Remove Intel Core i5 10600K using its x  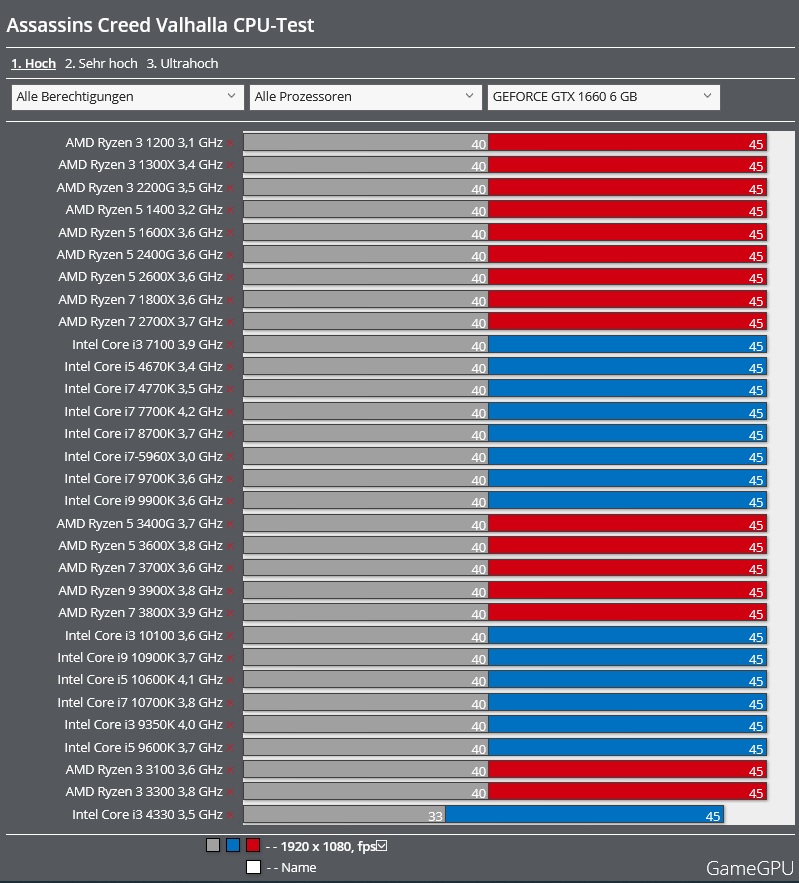[x=230, y=681]
